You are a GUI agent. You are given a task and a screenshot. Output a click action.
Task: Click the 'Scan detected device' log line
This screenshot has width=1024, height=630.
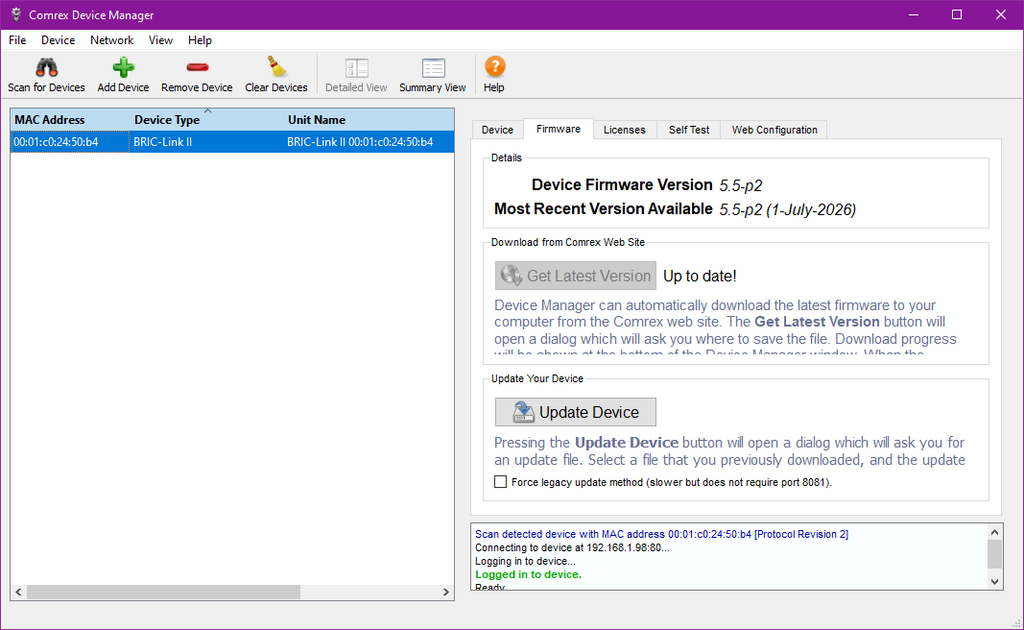[x=662, y=534]
